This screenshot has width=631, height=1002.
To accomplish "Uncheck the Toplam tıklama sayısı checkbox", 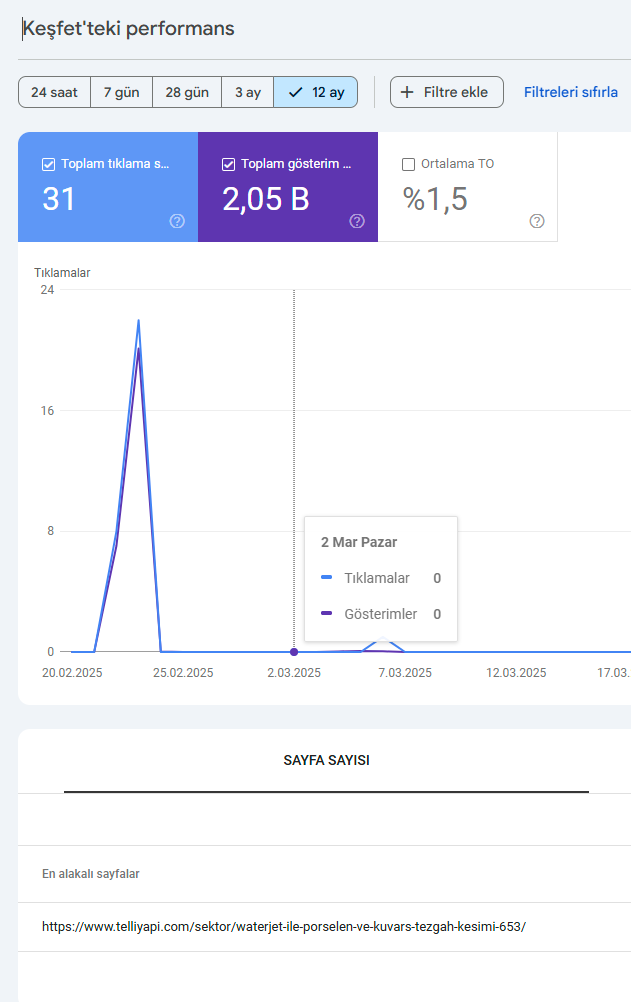I will pyautogui.click(x=49, y=164).
